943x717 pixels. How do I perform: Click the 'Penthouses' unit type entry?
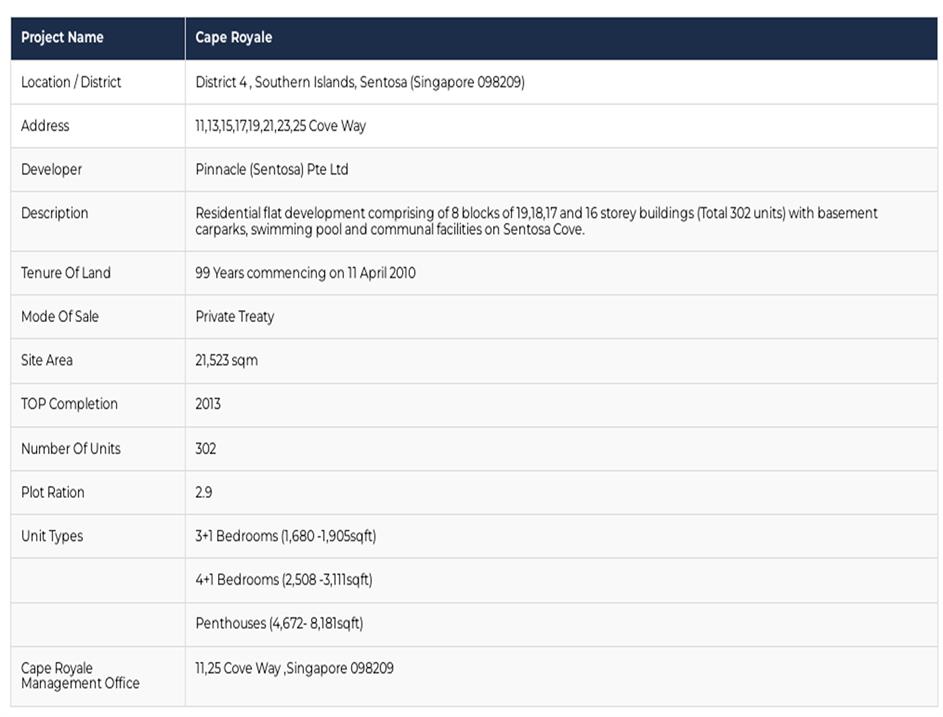[279, 624]
